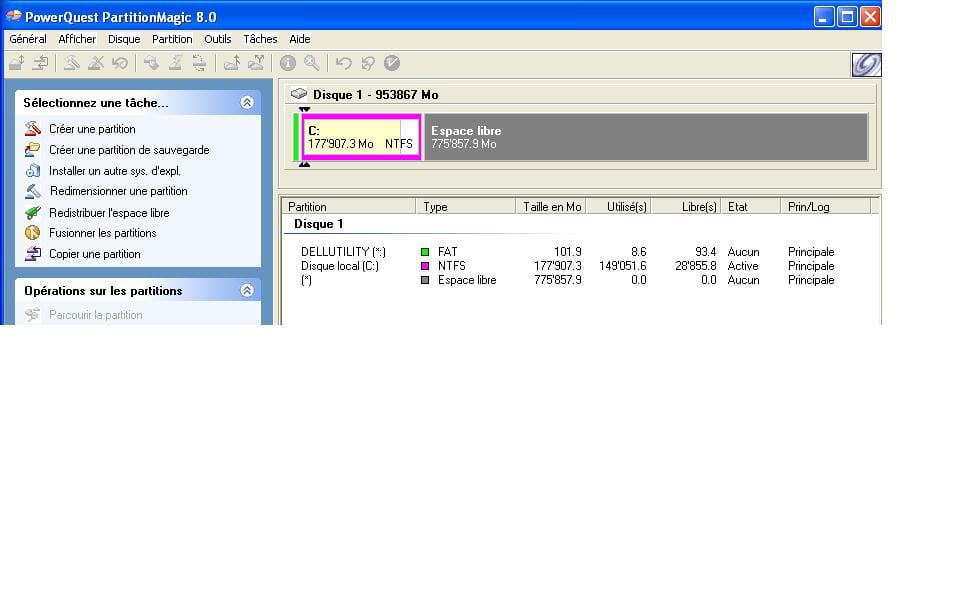The width and height of the screenshot is (960, 600).
Task: Click the convert partition toolbar icon
Action: tap(199, 62)
